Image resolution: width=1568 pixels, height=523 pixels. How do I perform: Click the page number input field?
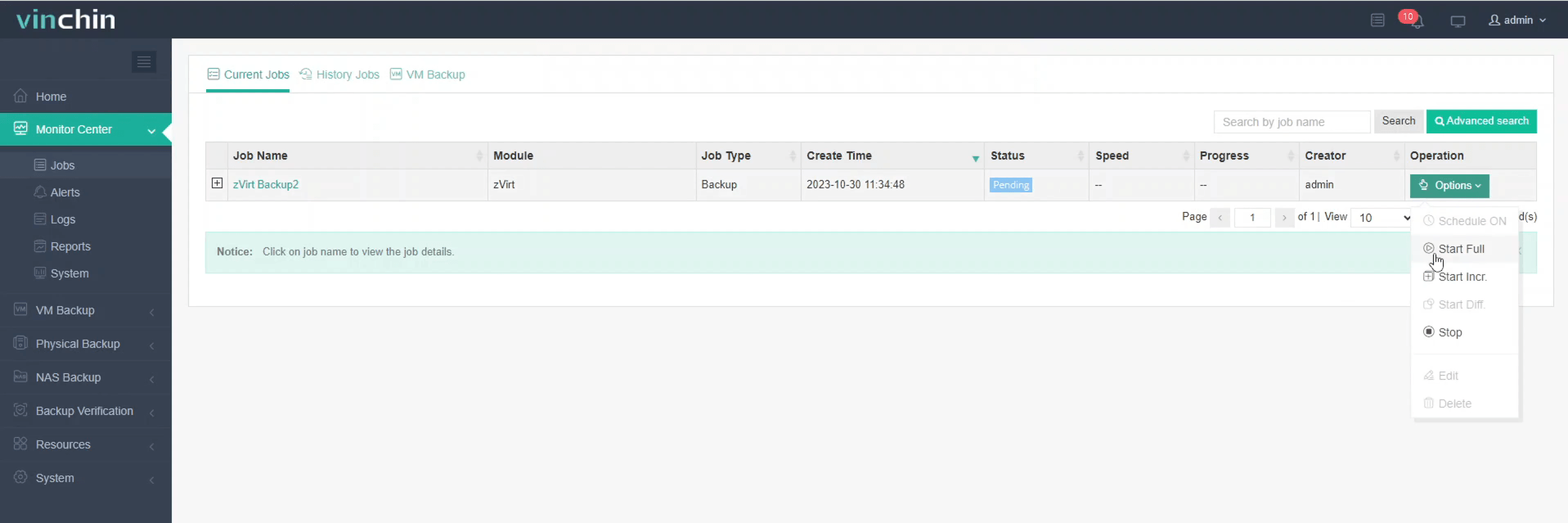[x=1252, y=218]
